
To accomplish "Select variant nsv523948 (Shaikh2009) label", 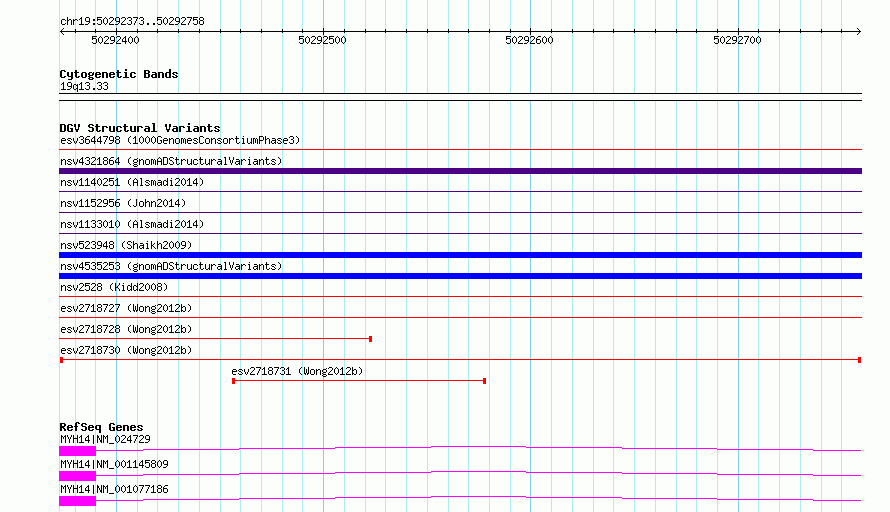I will point(126,245).
